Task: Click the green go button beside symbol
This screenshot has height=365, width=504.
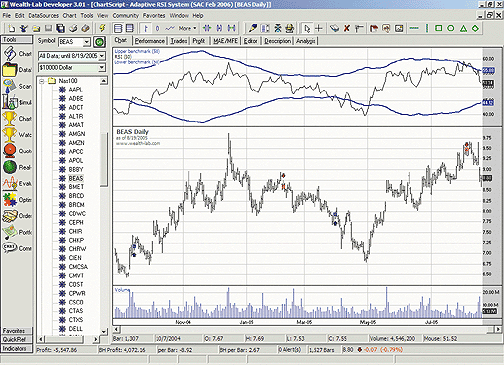Action: (x=99, y=42)
